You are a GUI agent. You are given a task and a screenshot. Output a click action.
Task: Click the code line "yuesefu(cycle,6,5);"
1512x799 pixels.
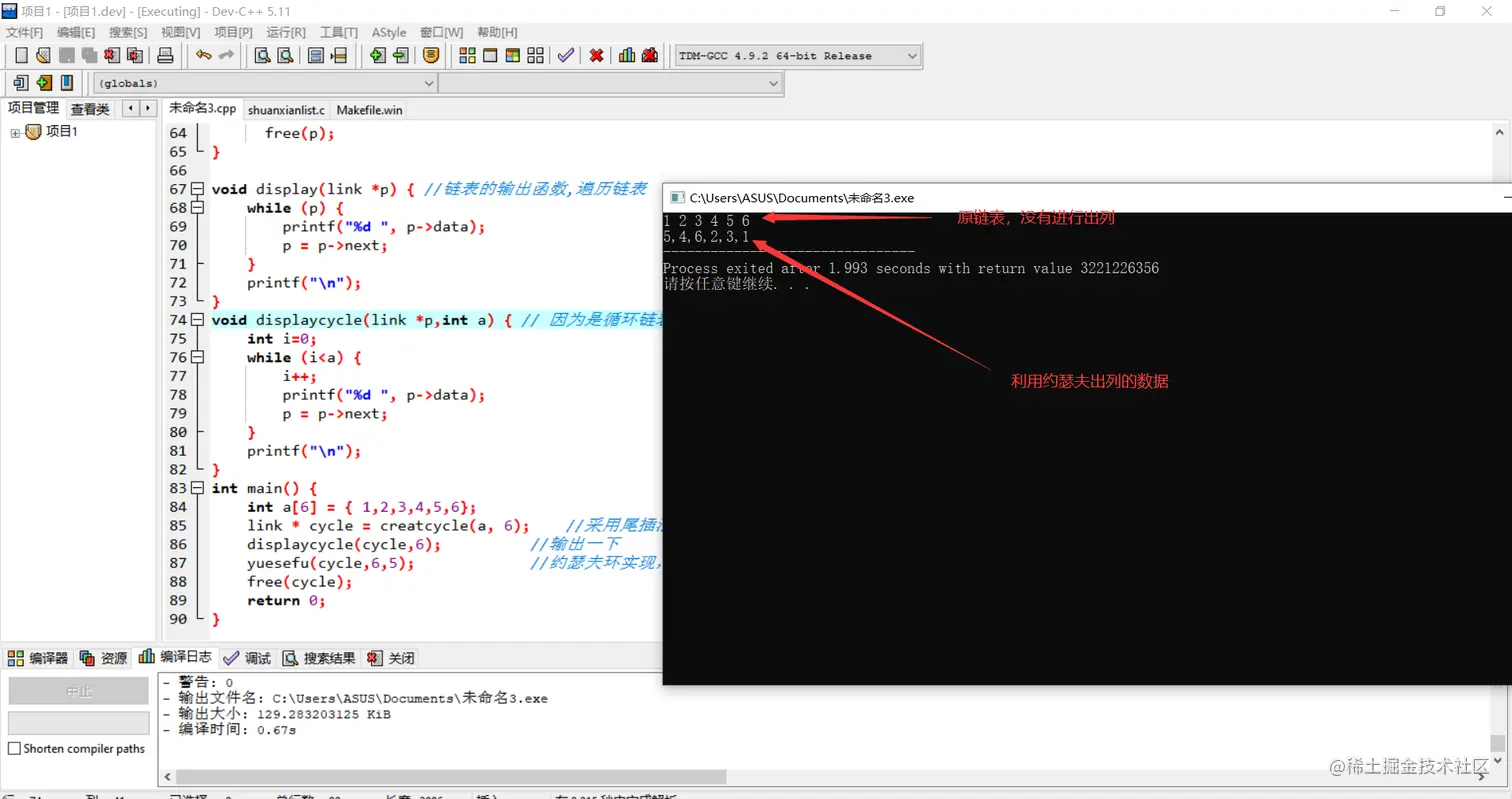[x=331, y=563]
